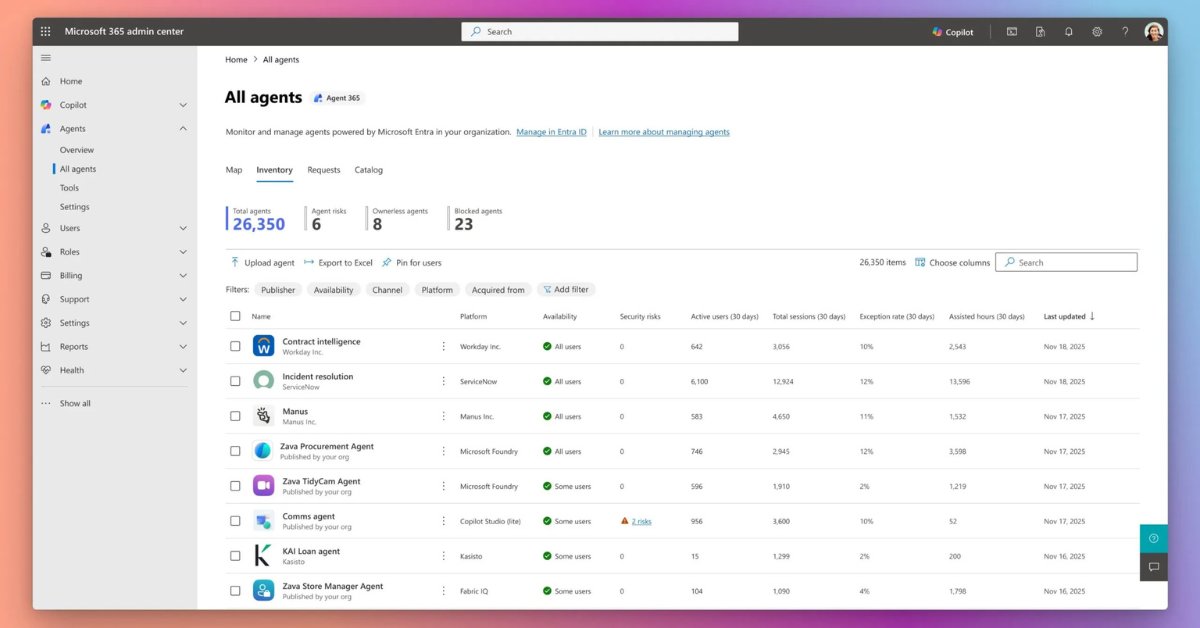Open the Publisher filter pill

278,290
